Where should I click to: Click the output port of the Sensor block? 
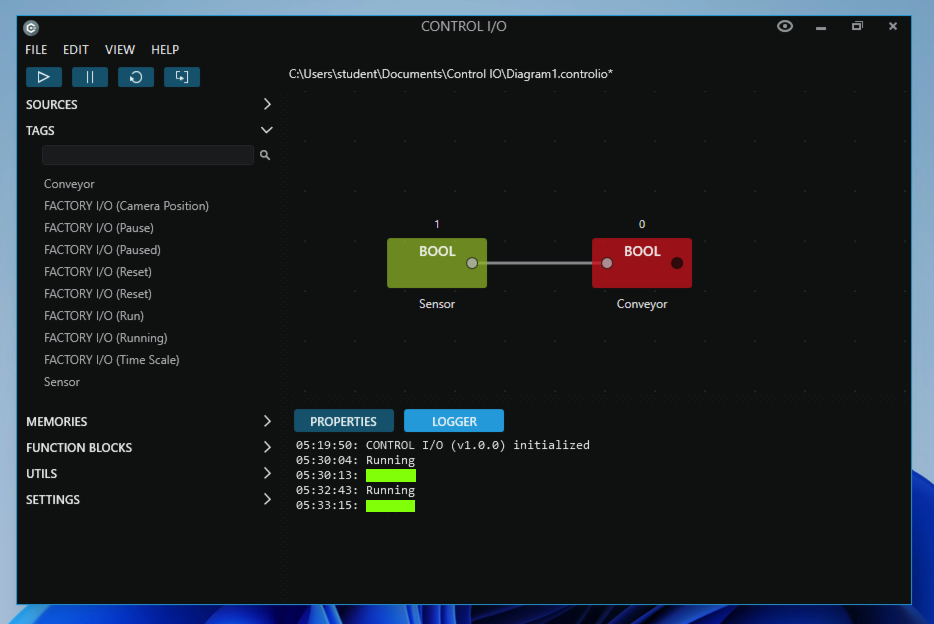click(472, 263)
